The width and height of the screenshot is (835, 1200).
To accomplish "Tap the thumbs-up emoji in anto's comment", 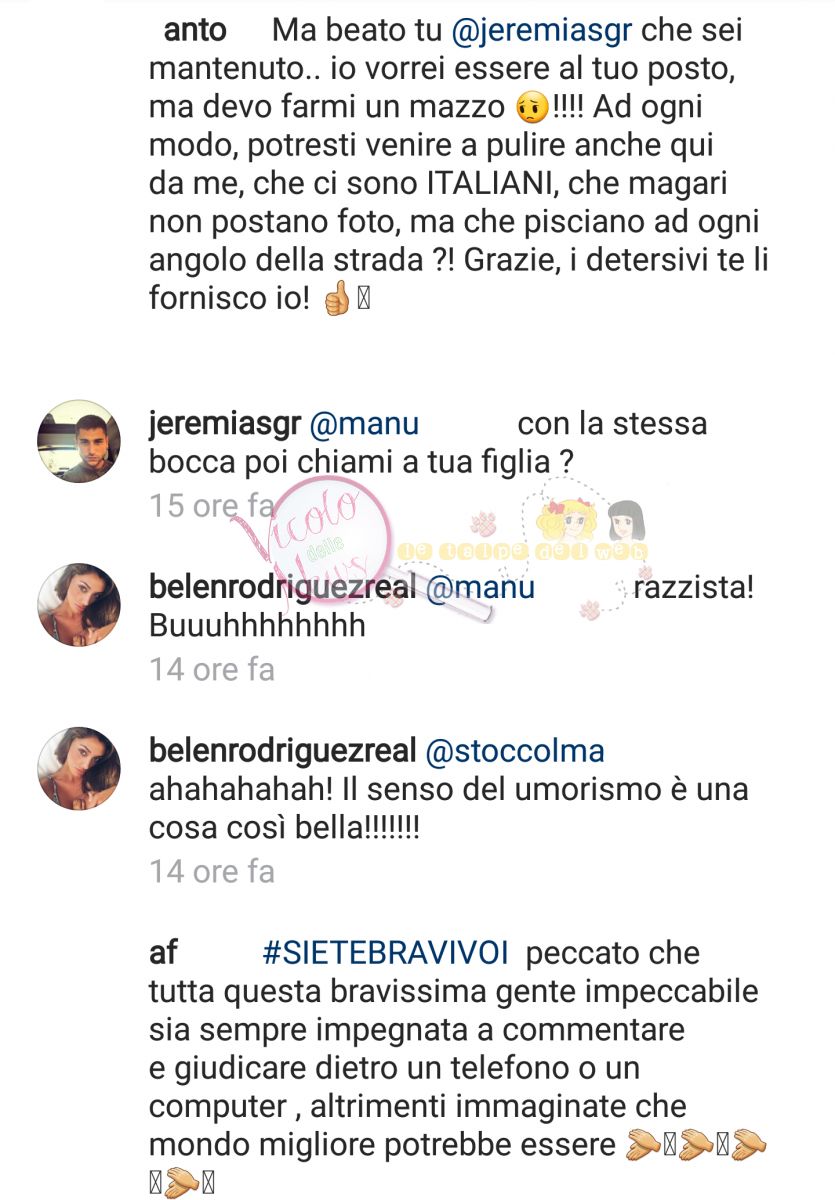I will point(336,301).
